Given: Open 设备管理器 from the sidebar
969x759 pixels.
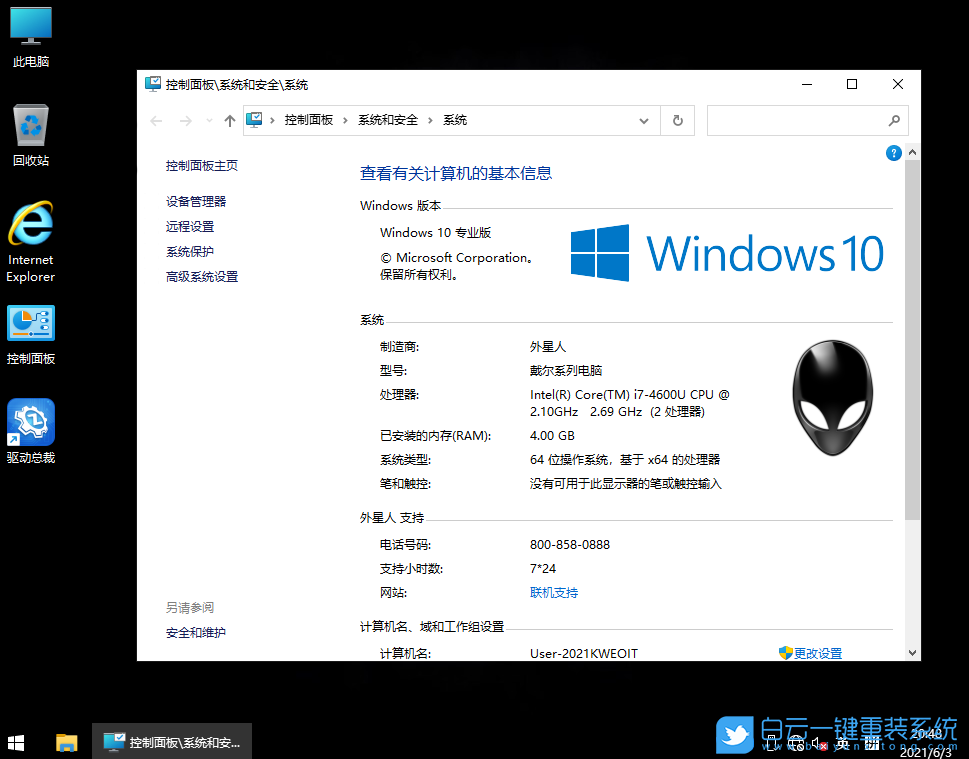Looking at the screenshot, I should (196, 200).
